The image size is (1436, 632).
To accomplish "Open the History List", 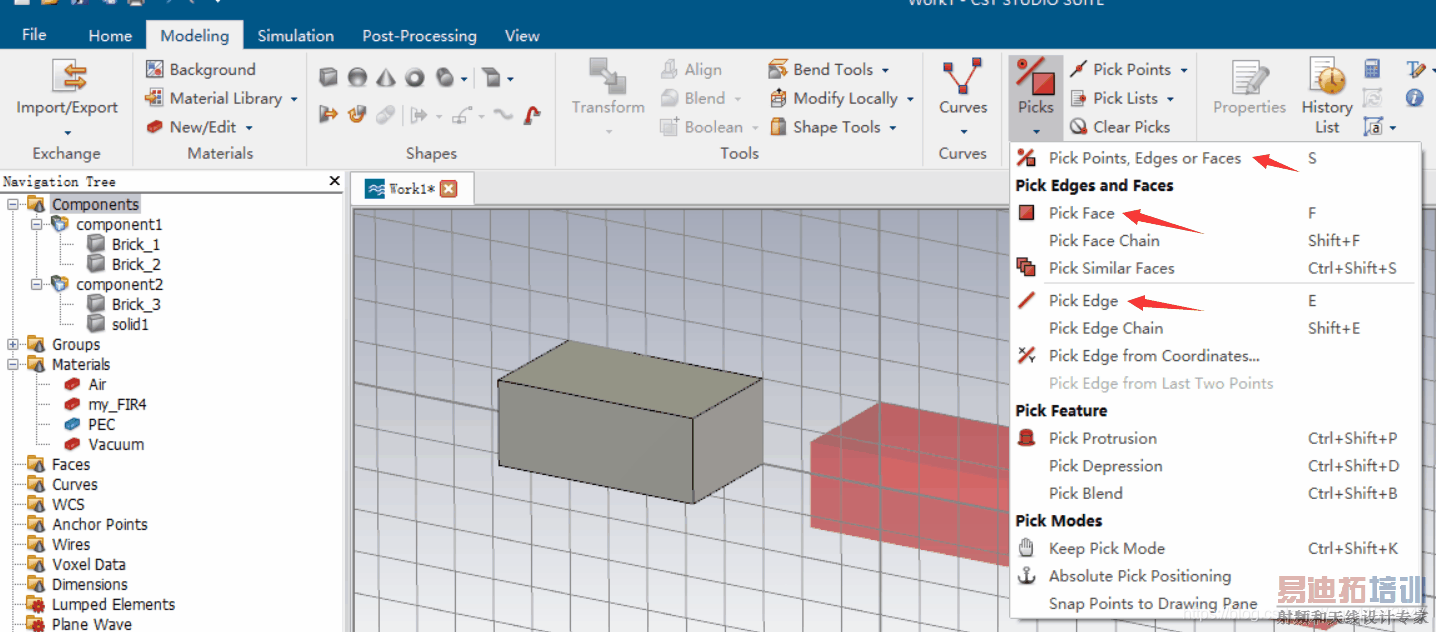I will (x=1327, y=97).
